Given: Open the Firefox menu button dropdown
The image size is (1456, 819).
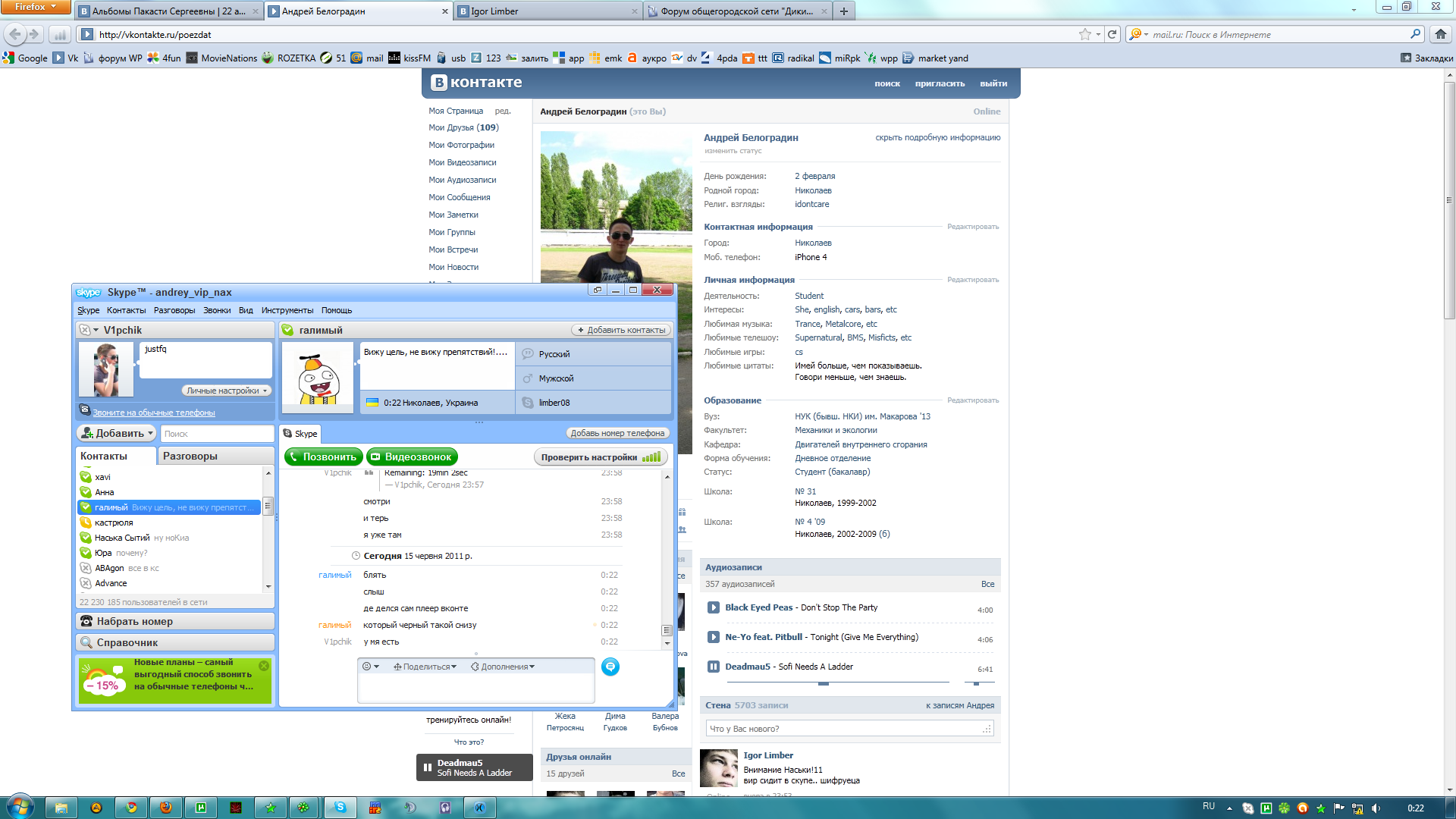Looking at the screenshot, I should click(36, 7).
